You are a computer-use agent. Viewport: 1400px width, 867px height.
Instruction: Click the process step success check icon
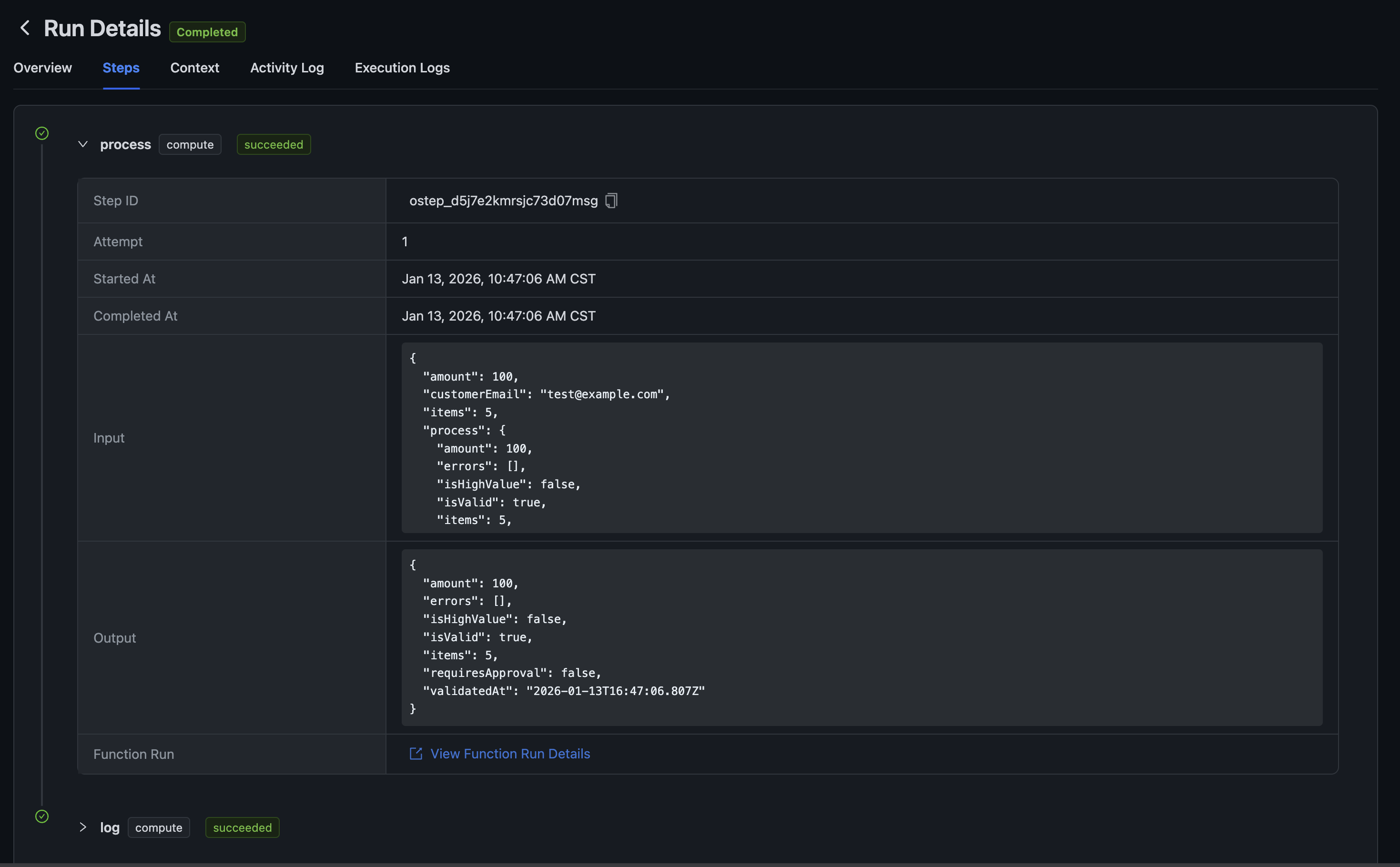point(42,133)
